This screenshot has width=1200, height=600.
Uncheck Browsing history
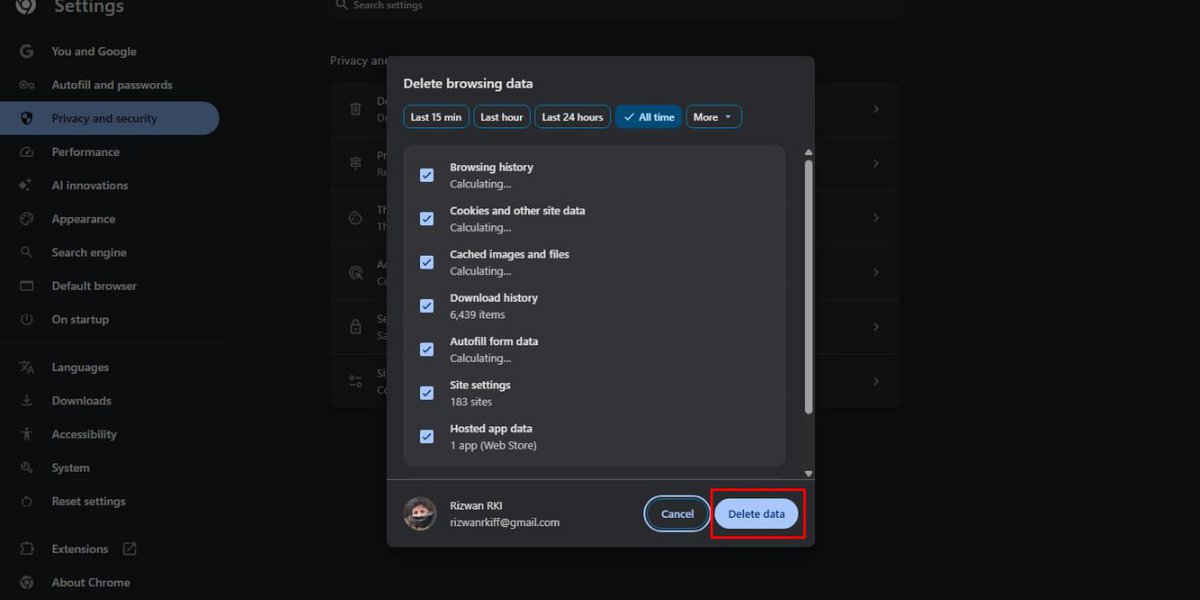coord(426,174)
